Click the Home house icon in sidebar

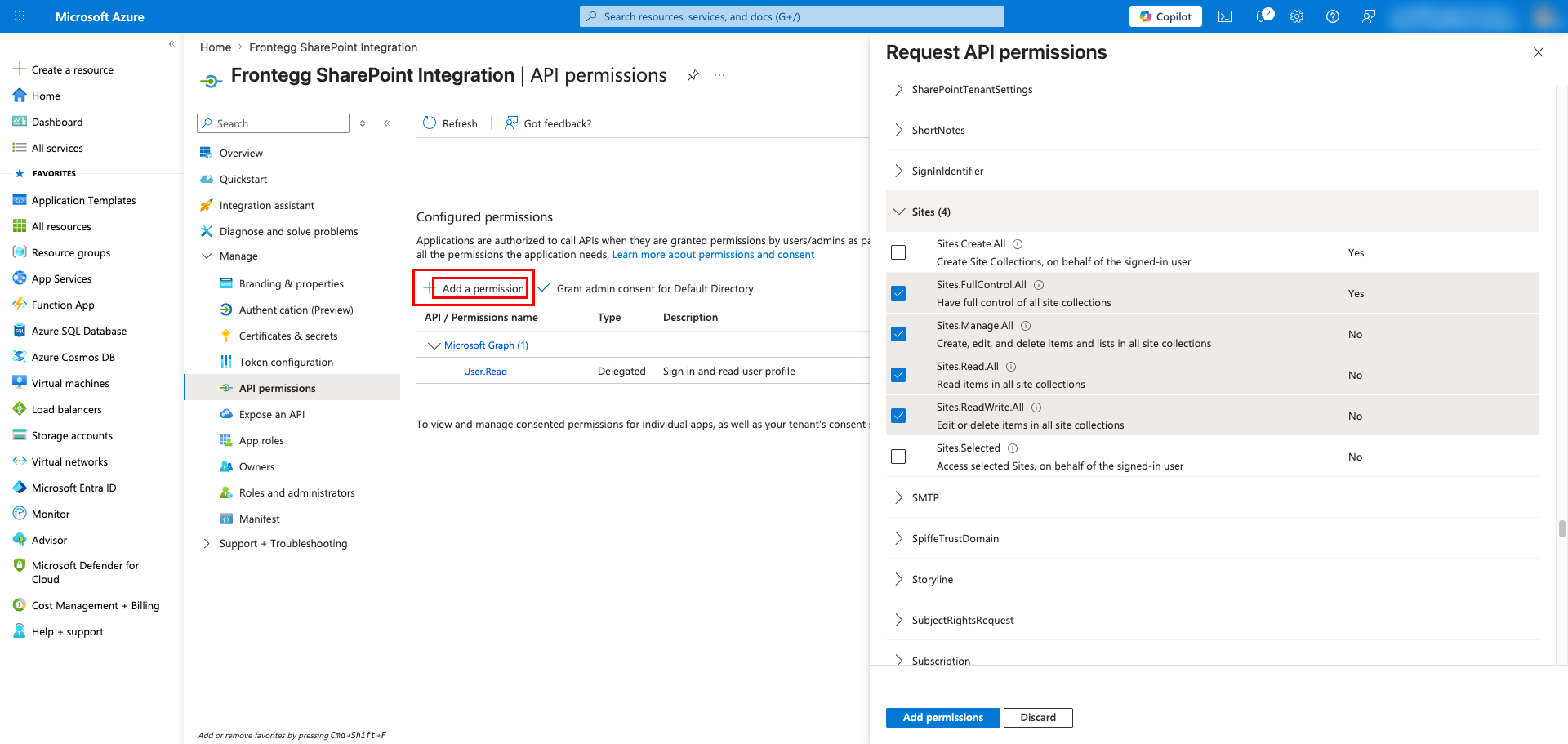[20, 96]
